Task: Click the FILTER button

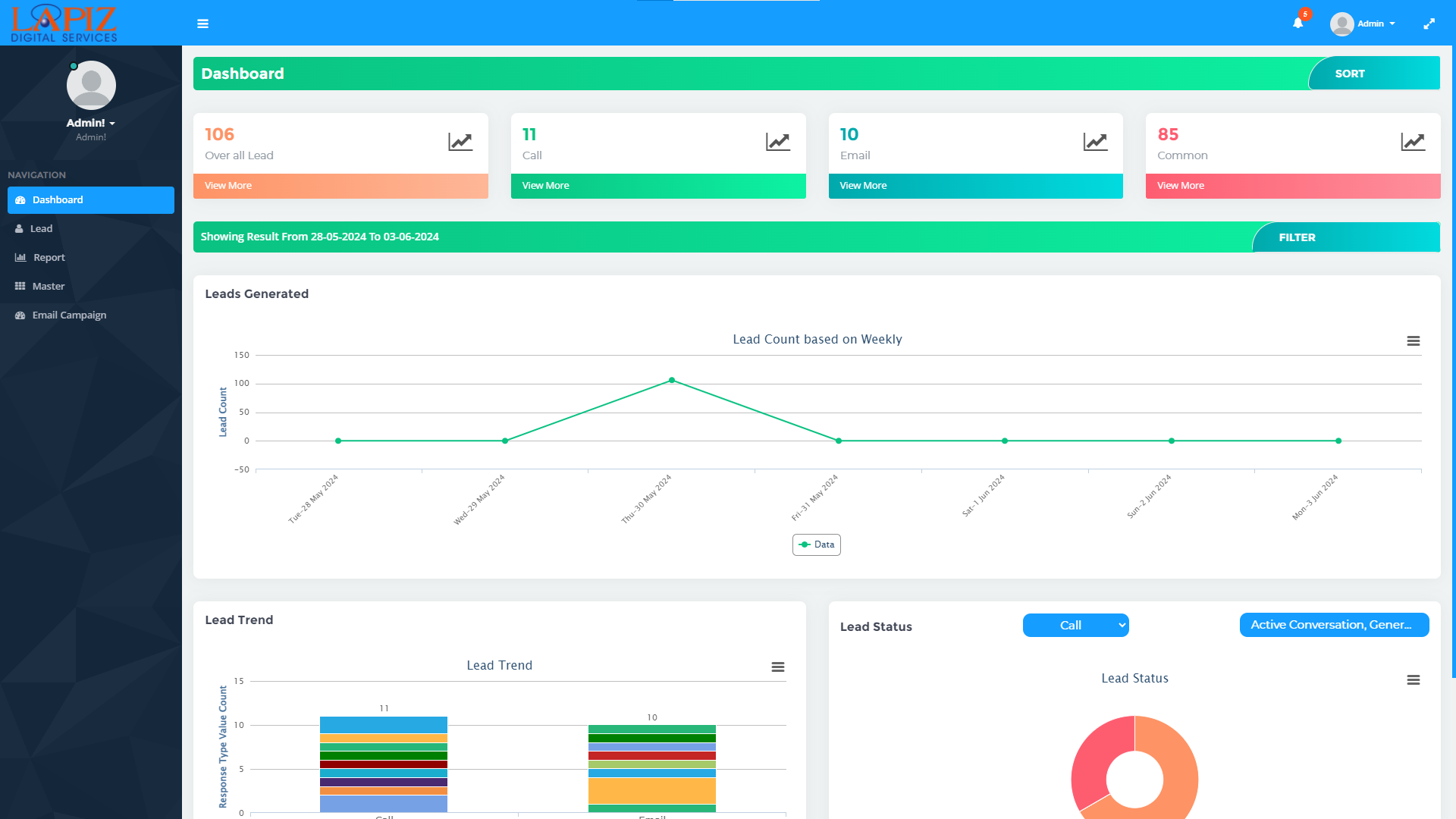Action: pyautogui.click(x=1346, y=237)
